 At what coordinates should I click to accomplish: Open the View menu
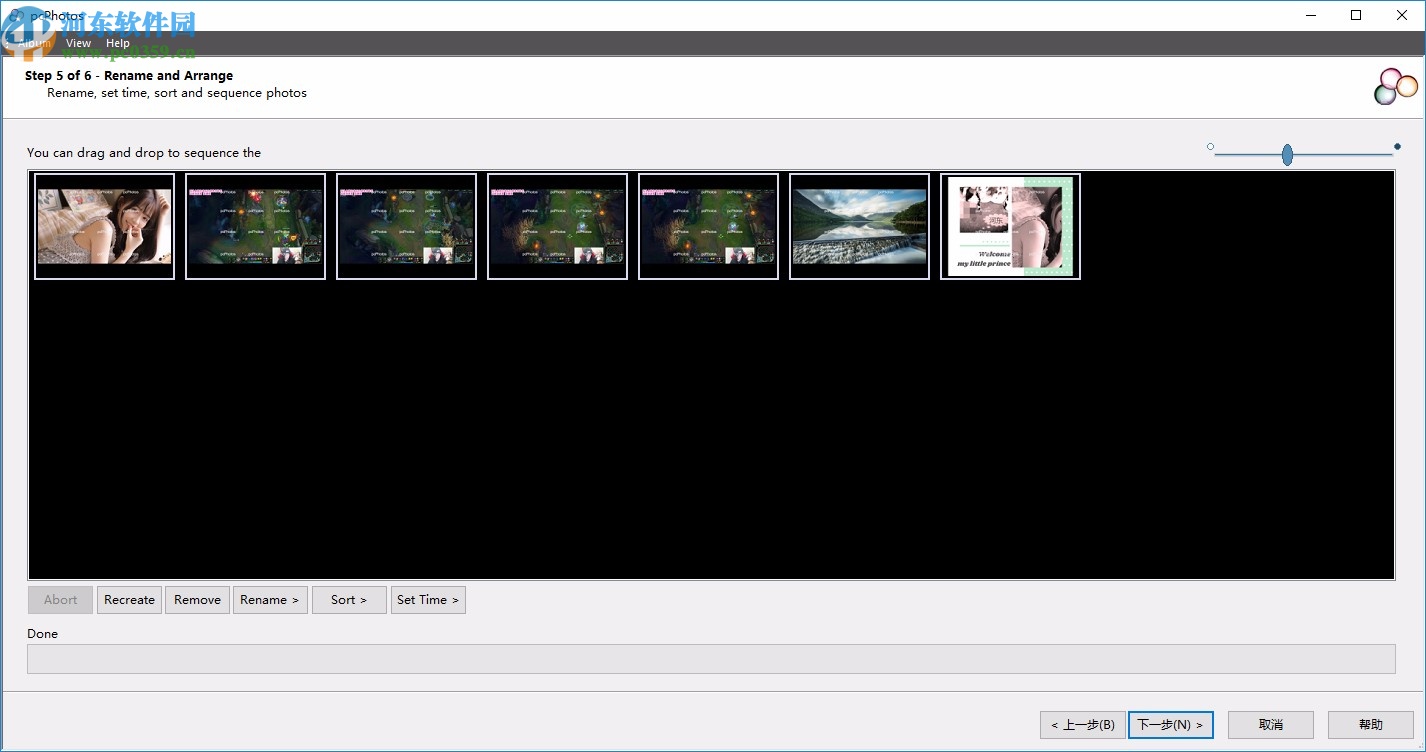(x=78, y=43)
